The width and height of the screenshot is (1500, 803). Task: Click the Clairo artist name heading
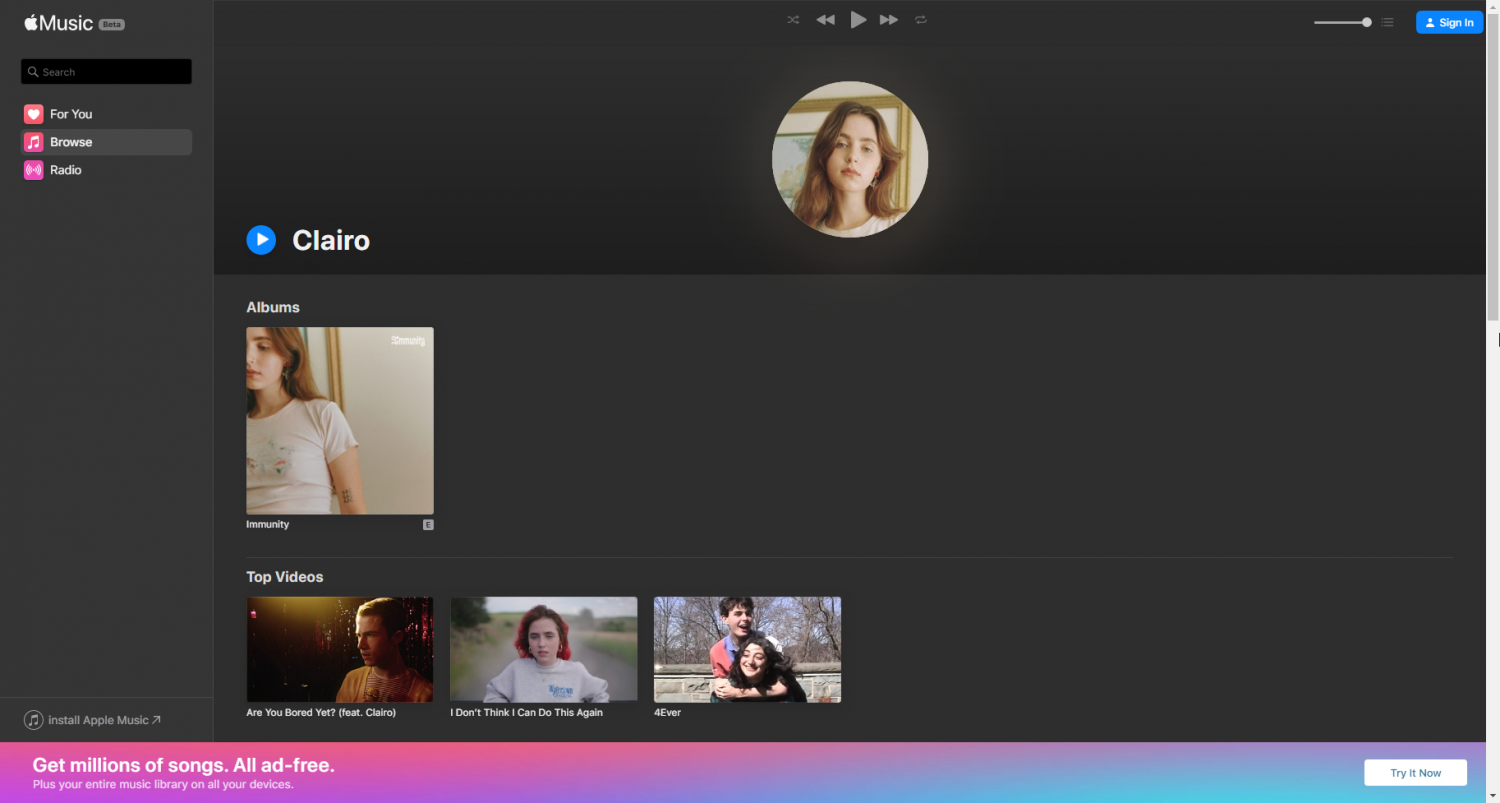click(331, 240)
